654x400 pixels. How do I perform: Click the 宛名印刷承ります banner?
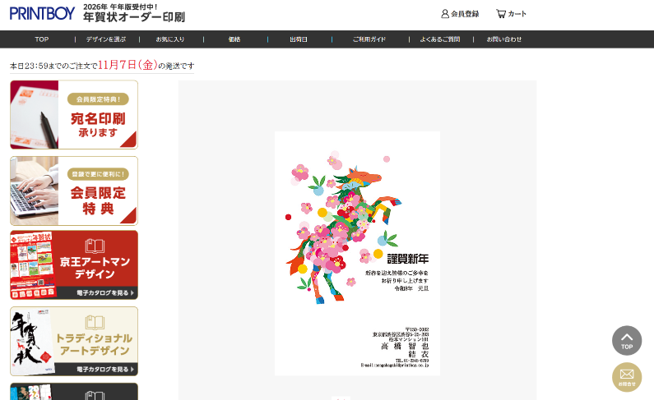[74, 115]
